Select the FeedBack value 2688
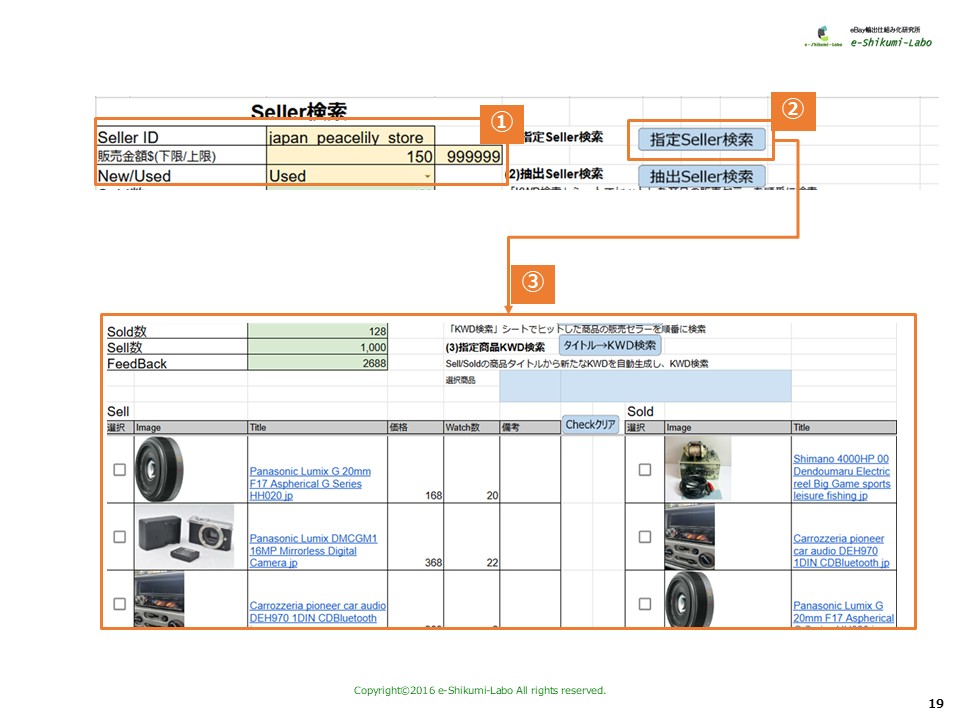This screenshot has height=720, width=960. tap(317, 363)
